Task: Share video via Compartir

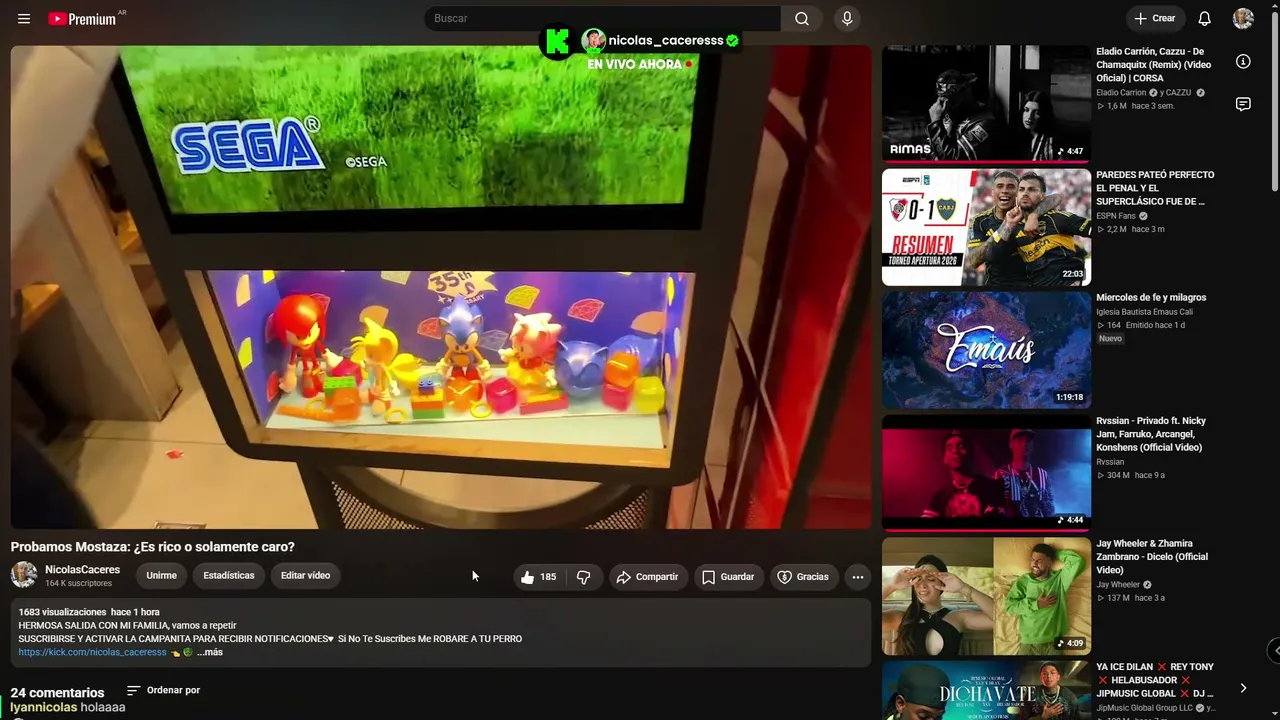Action: click(649, 577)
